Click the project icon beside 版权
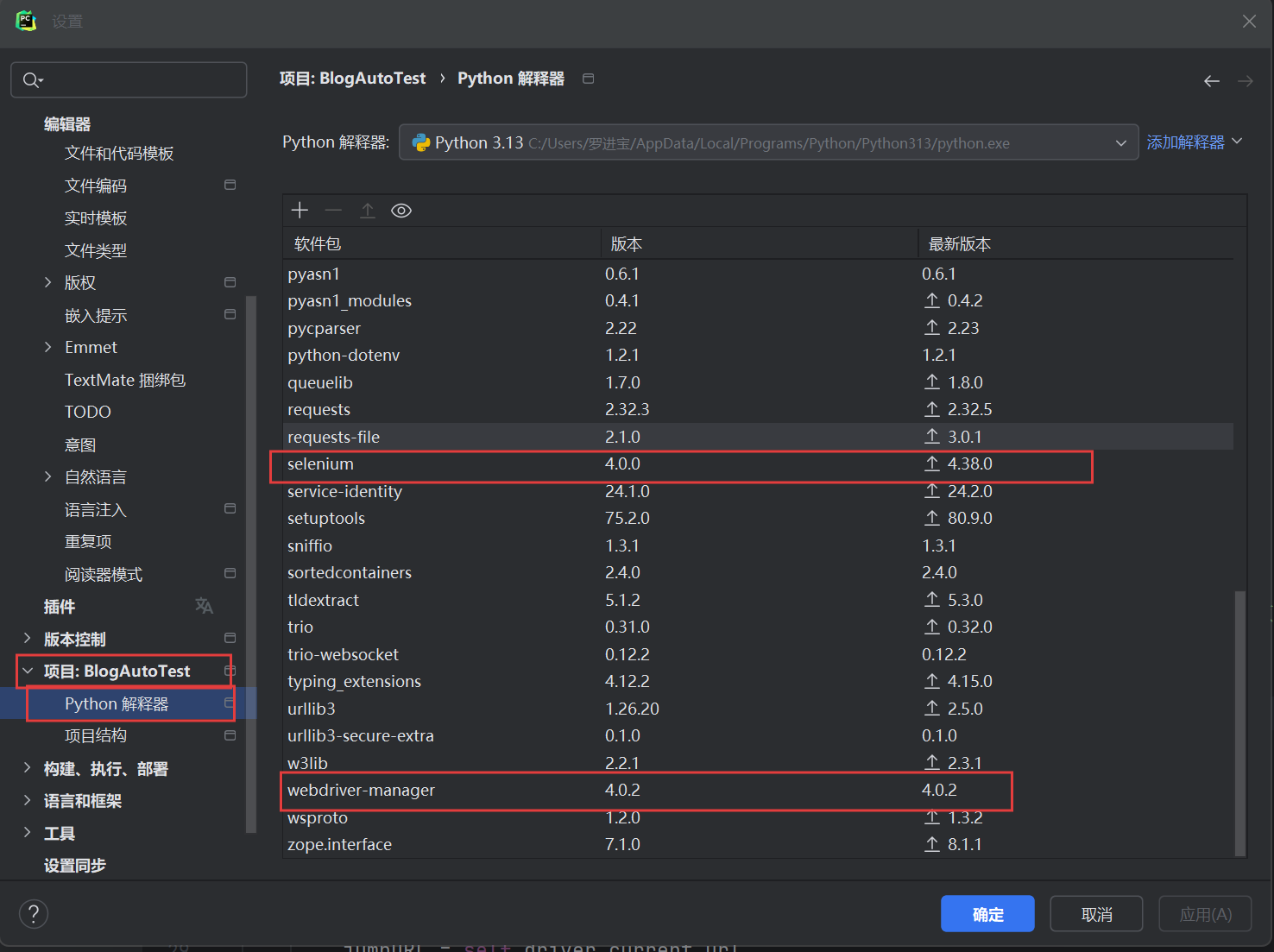 click(x=230, y=282)
